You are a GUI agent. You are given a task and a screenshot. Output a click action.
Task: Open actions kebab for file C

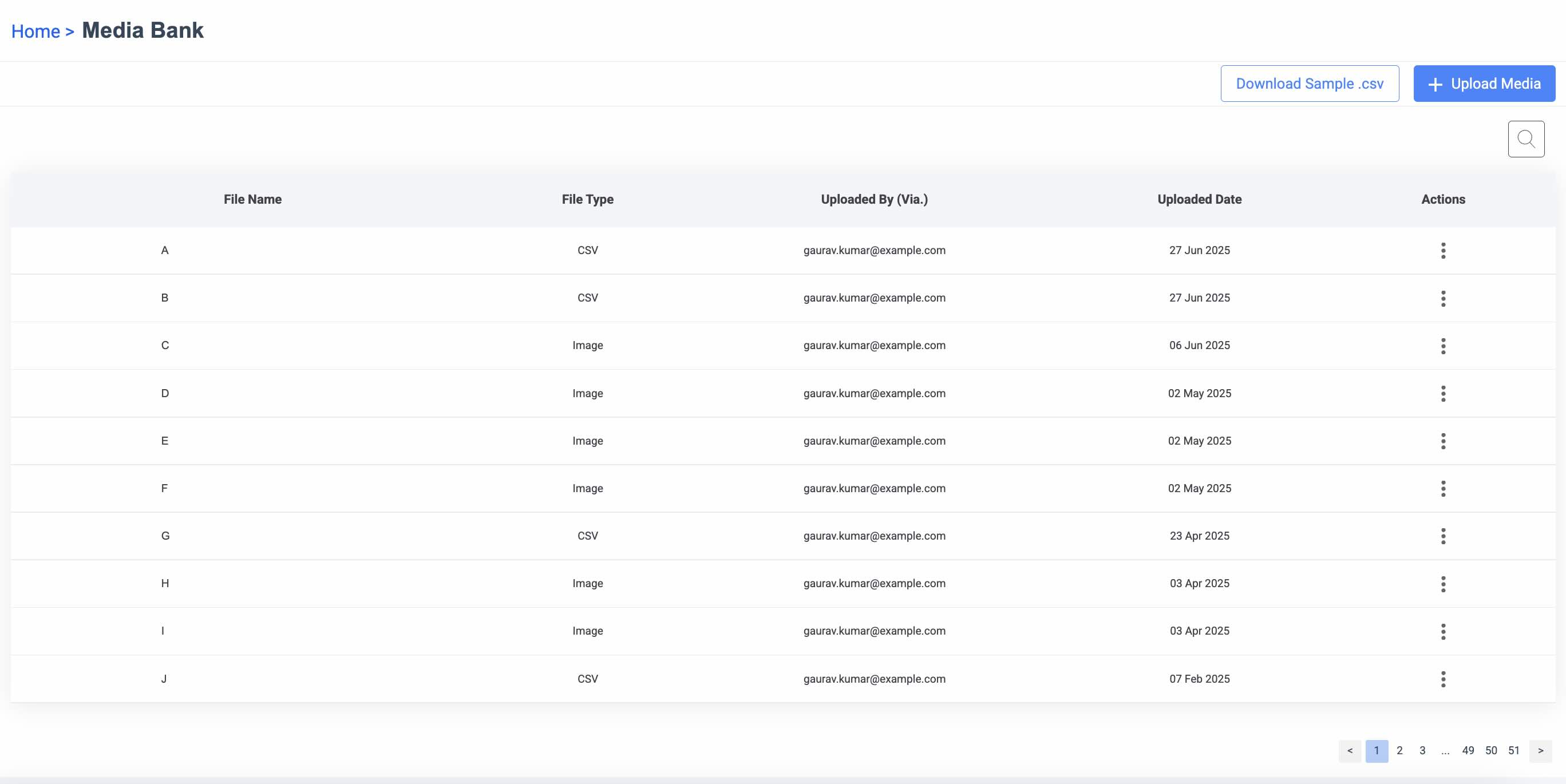coord(1442,346)
